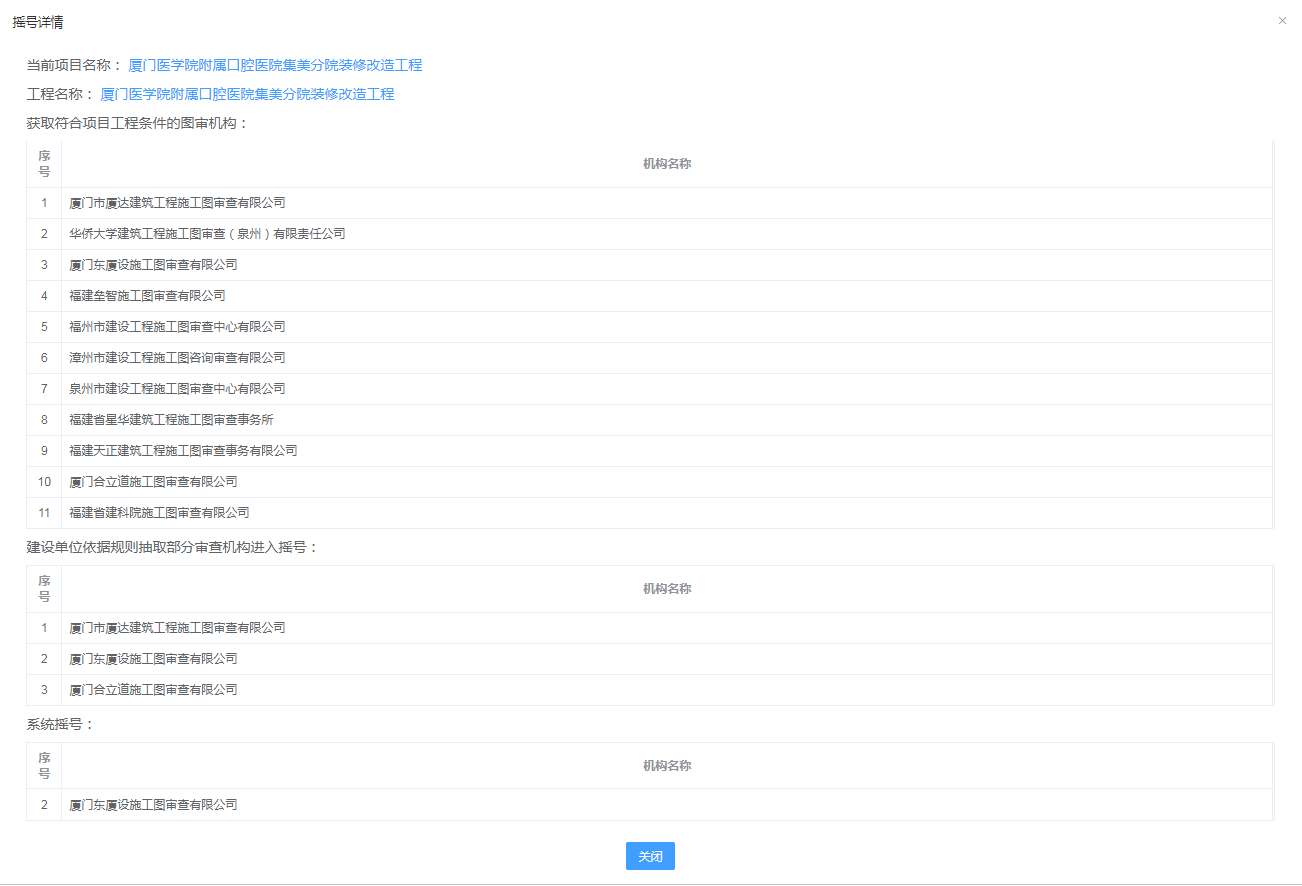Click 厦门市厦达建筑工程施工图审查有限公司 in the 图审机构 table

click(177, 203)
